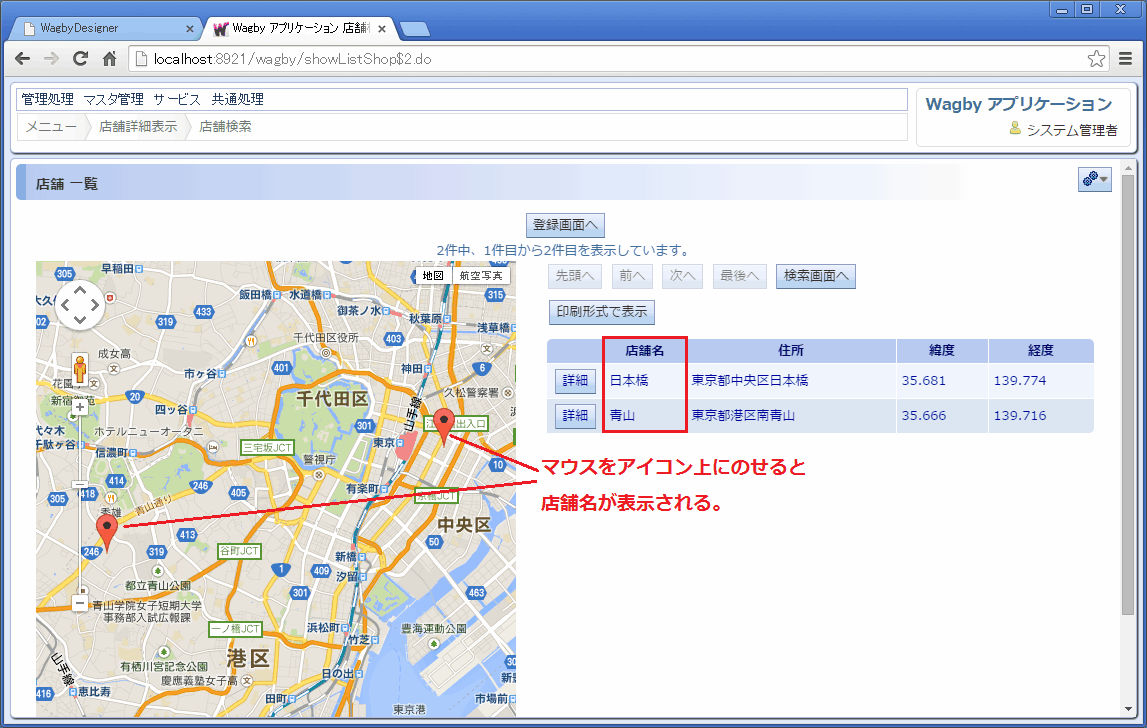
Task: Open the Chrome hamburger menu
Action: [x=1126, y=59]
